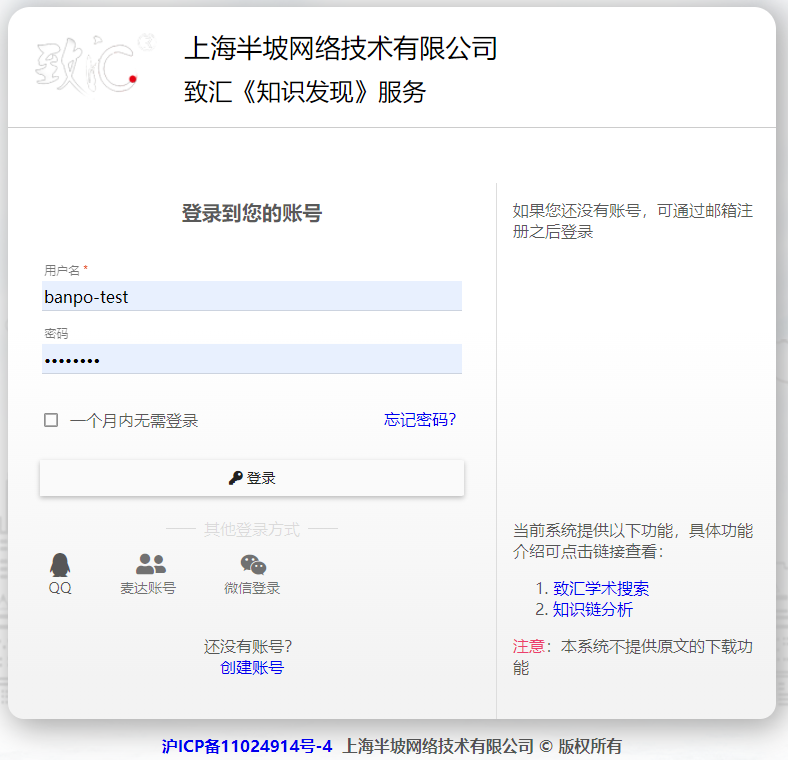Follow the 创建账号 link
The image size is (788, 760).
[x=252, y=667]
